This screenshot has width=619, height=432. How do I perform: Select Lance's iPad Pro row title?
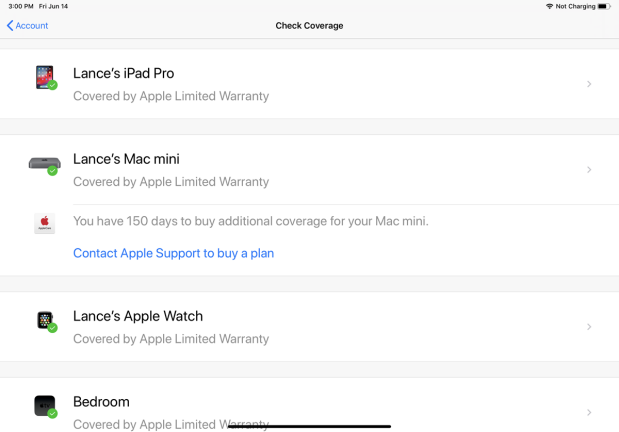coord(124,73)
